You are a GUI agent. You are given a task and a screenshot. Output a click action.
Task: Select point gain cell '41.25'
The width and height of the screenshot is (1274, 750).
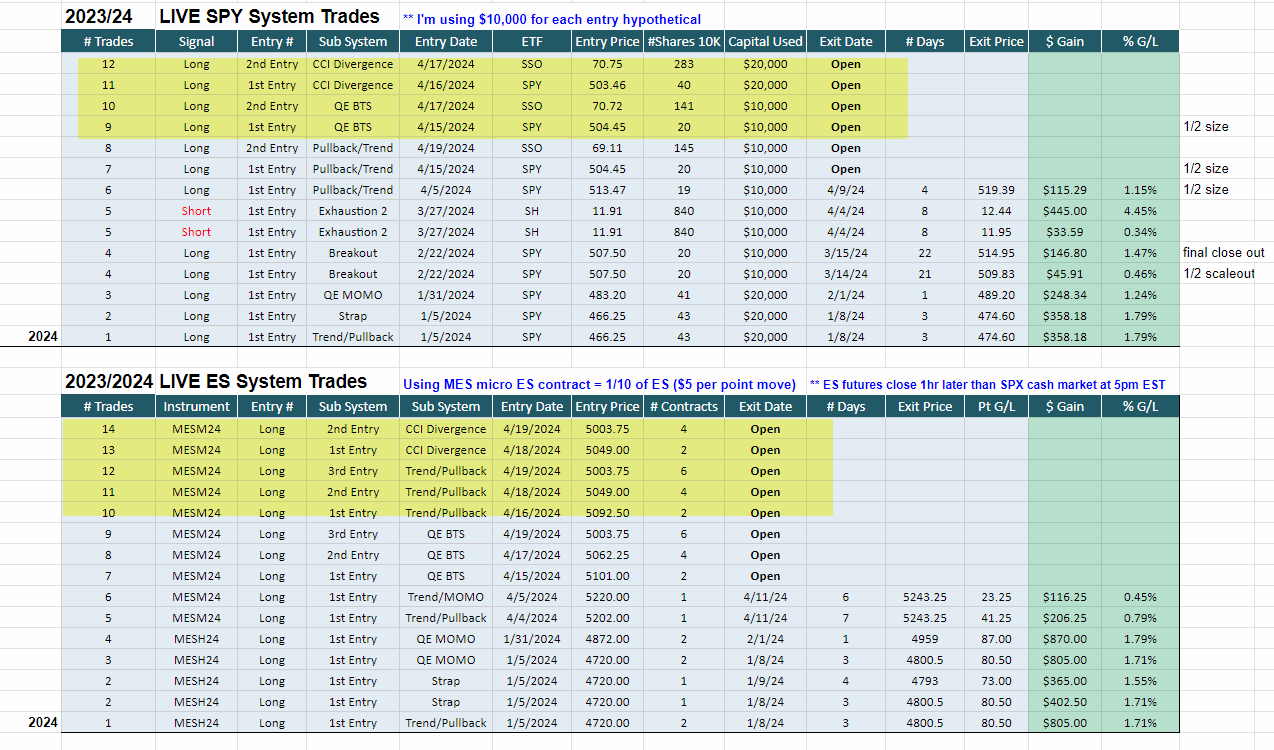coord(996,618)
